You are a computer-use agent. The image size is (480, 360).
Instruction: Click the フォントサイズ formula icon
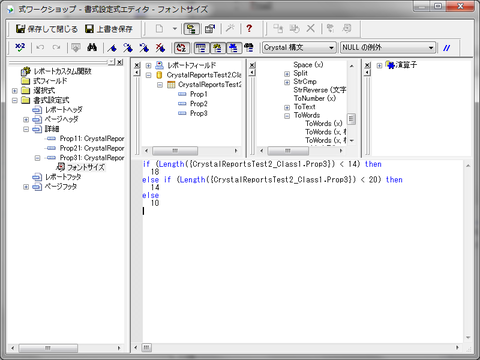(x=60, y=167)
